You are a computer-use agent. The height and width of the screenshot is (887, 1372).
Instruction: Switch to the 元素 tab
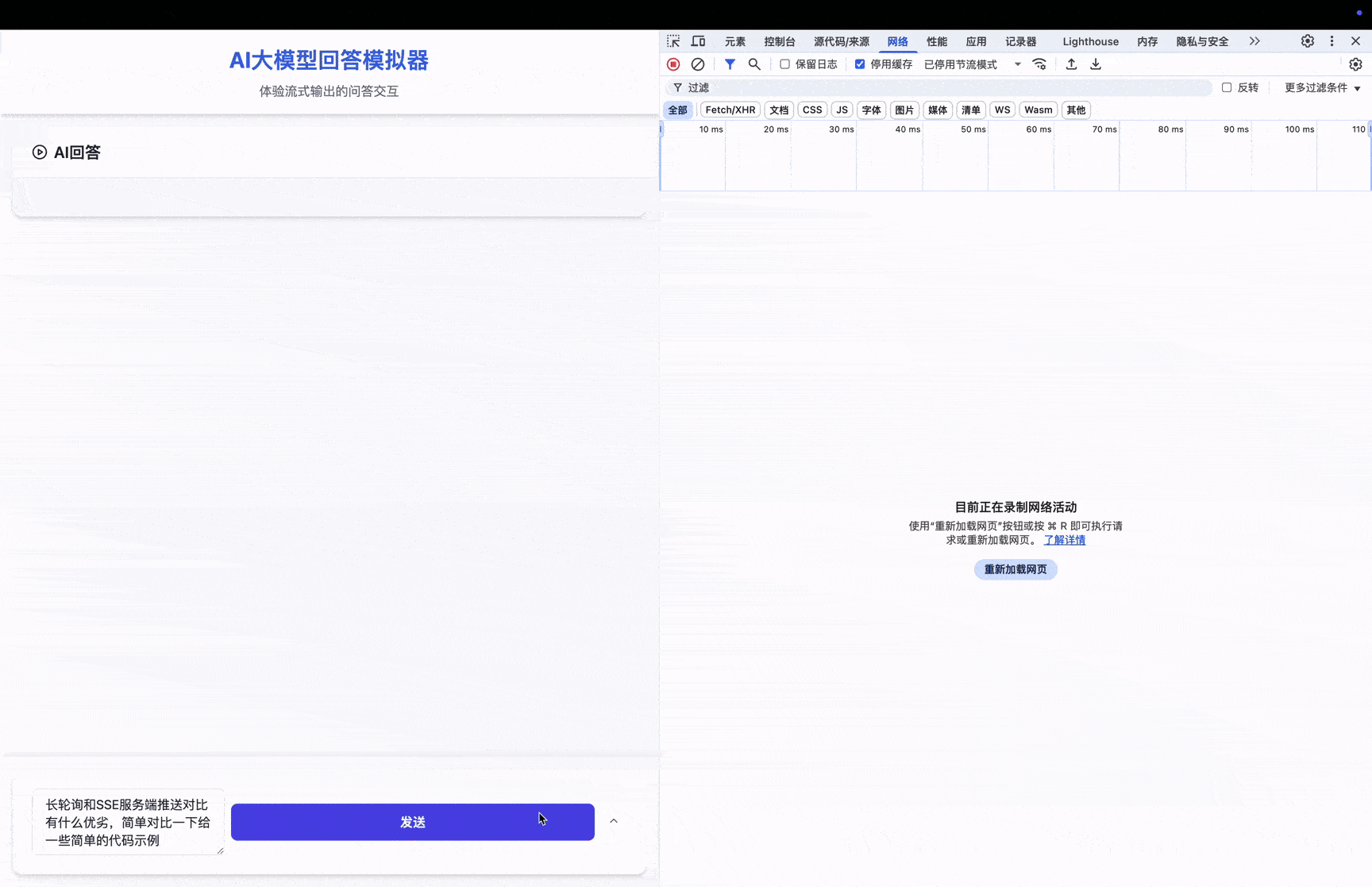point(735,41)
